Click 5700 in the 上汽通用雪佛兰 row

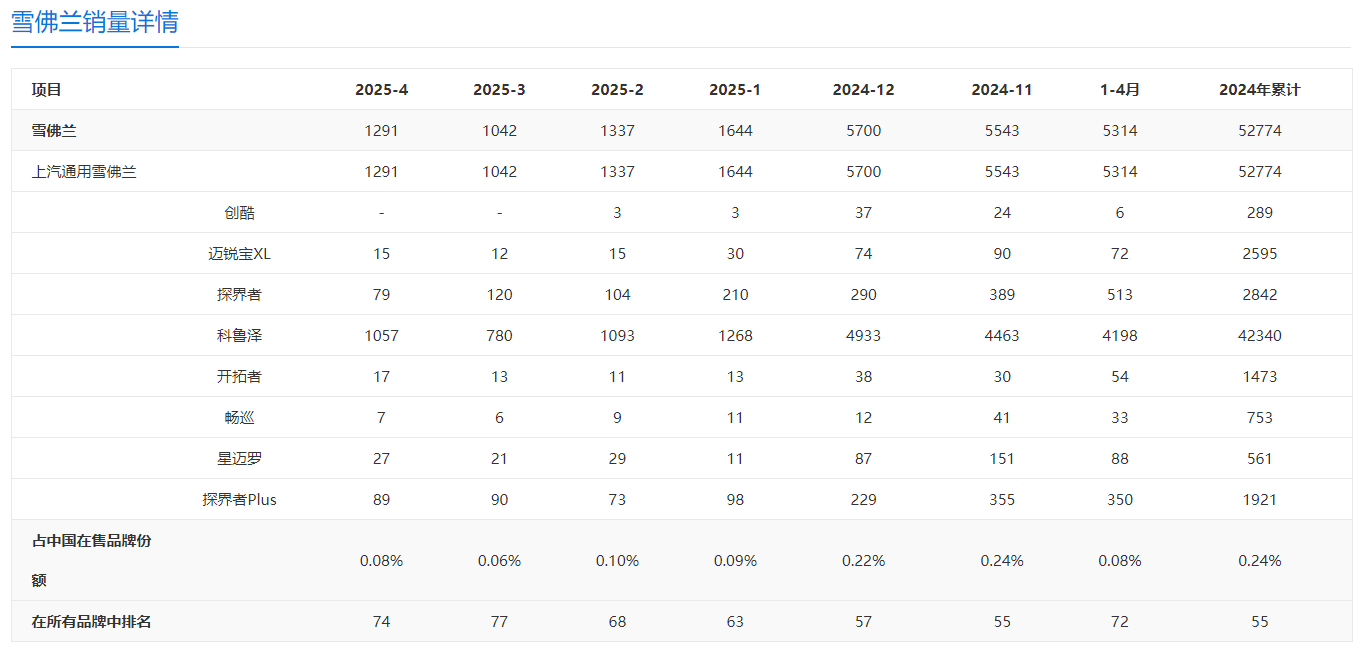864,172
